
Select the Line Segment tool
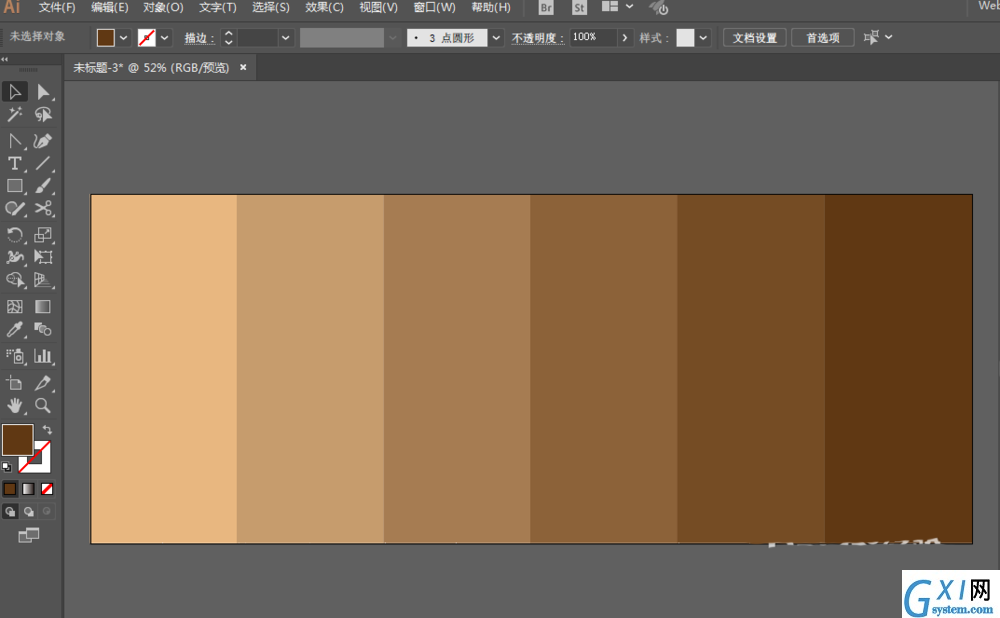click(x=43, y=163)
